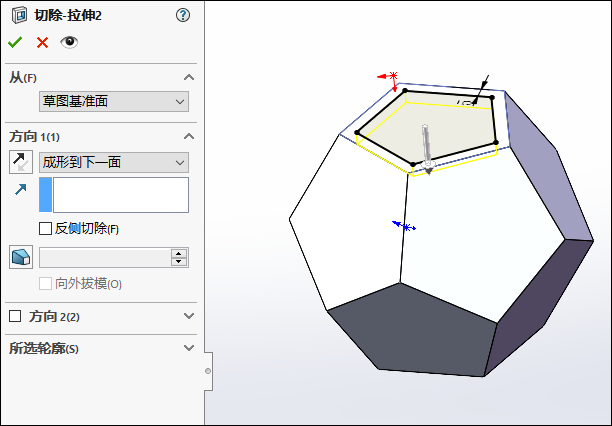The height and width of the screenshot is (426, 612).
Task: Confirm the cut-extrude with green checkmark
Action: pyautogui.click(x=15, y=42)
